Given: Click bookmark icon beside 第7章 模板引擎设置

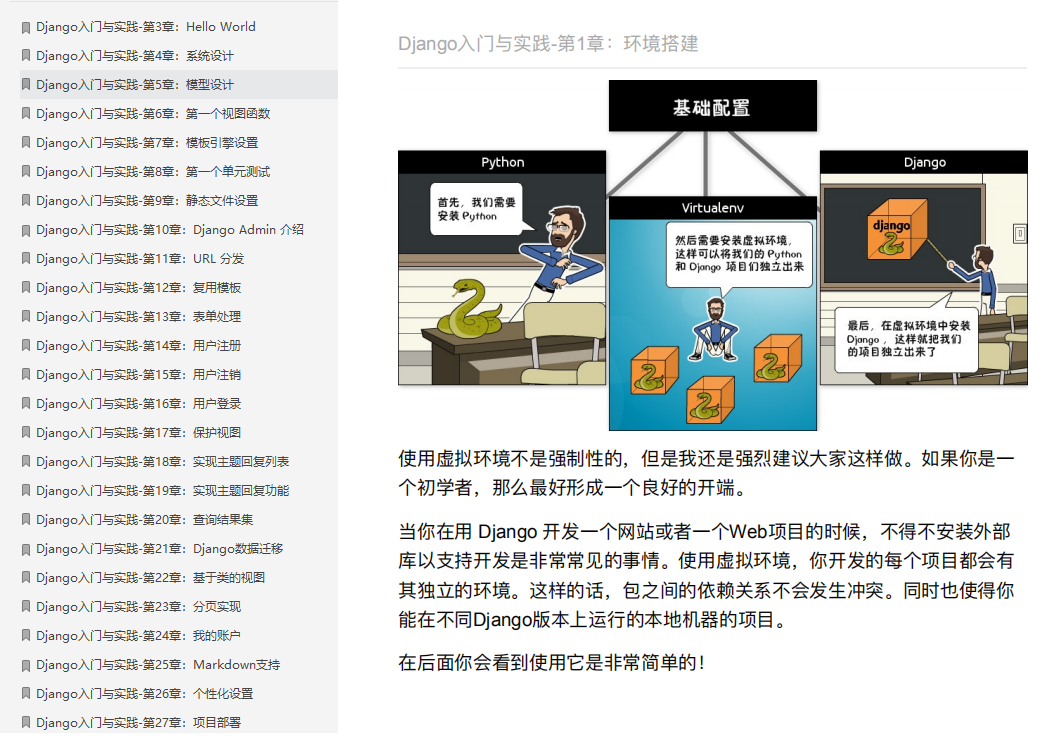Looking at the screenshot, I should click(x=26, y=143).
